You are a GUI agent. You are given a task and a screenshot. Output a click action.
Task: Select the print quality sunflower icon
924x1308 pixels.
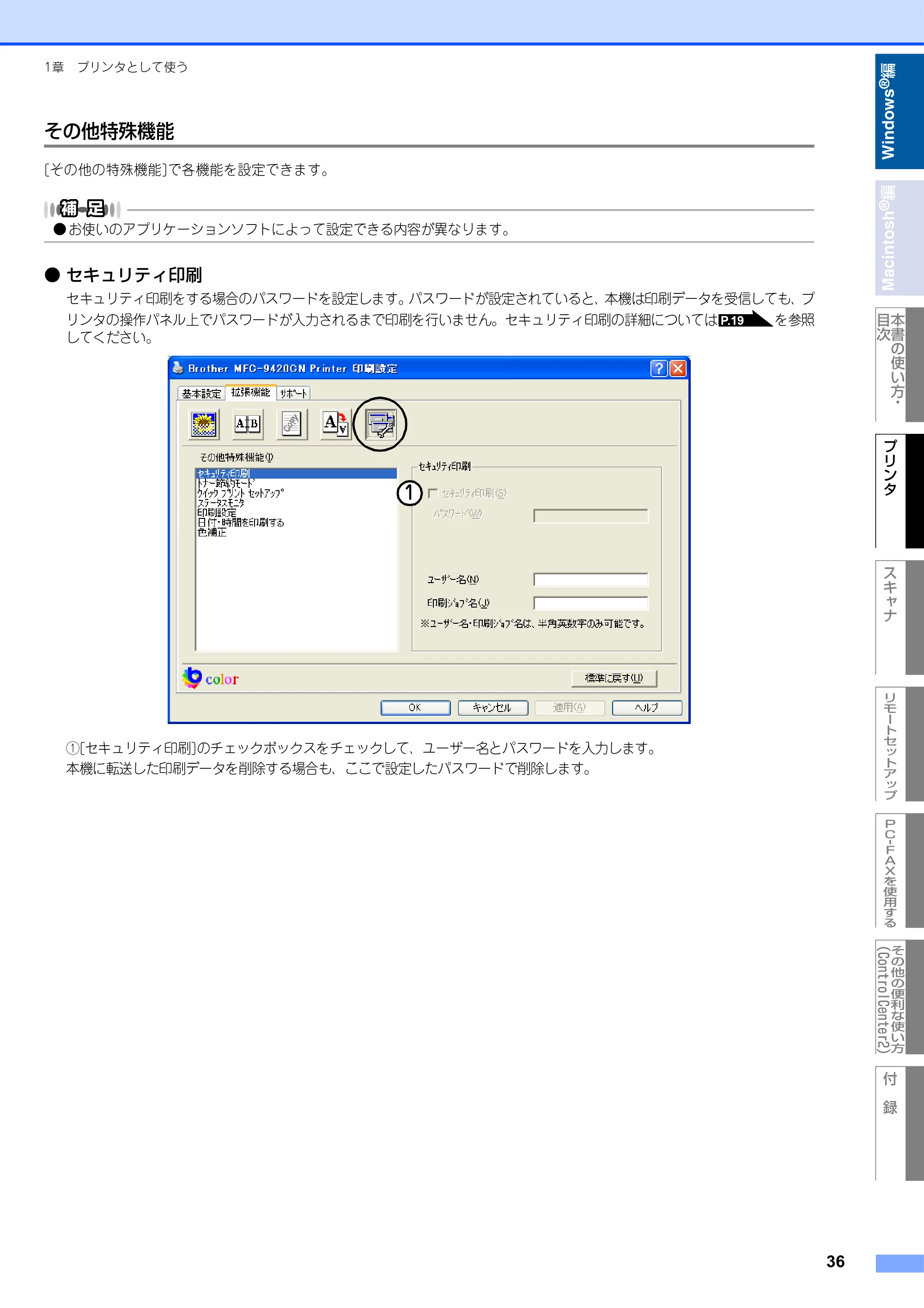point(203,424)
